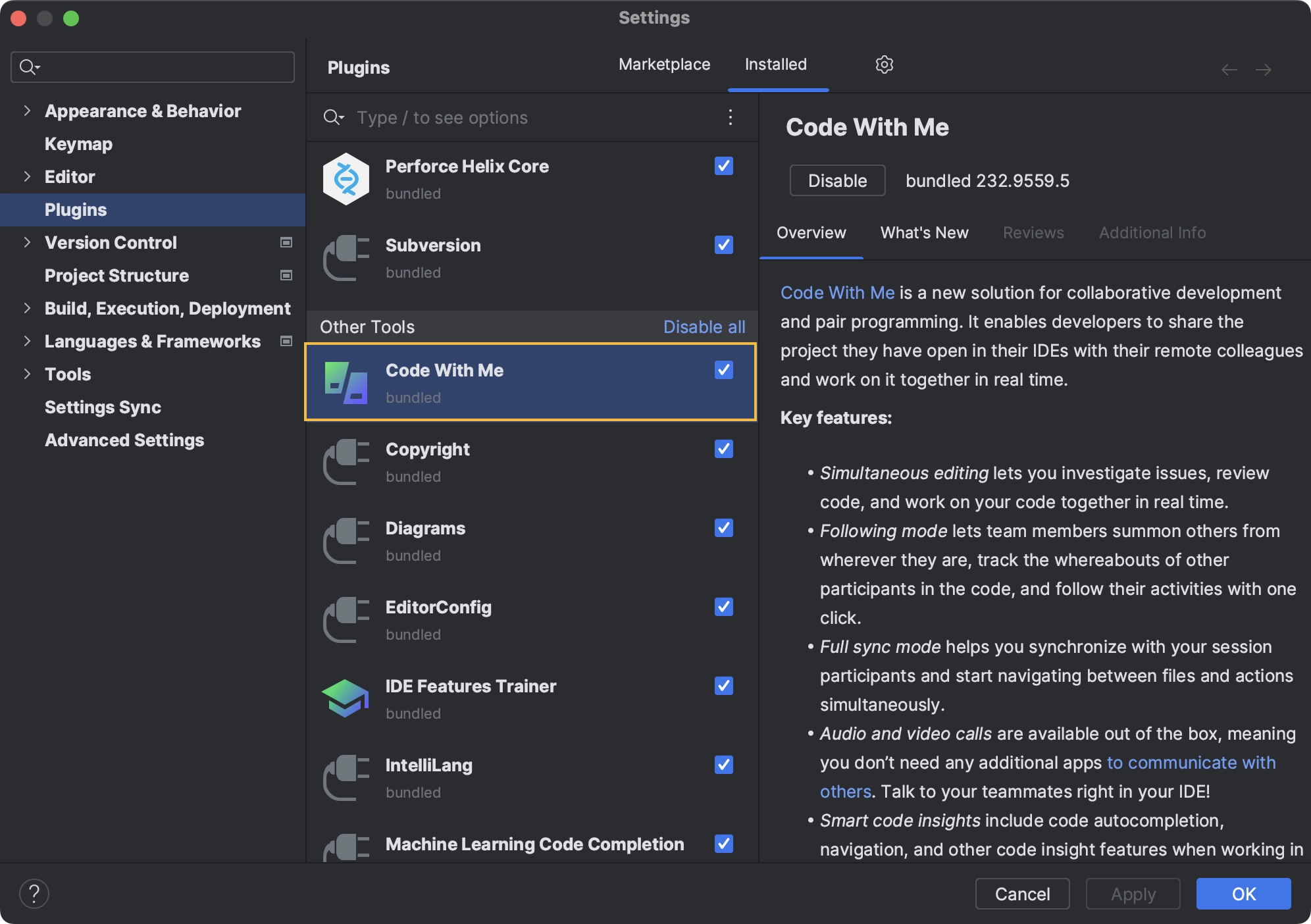Screen dimensions: 1311x924
Task: Click the Cancel button
Action: [x=1022, y=894]
